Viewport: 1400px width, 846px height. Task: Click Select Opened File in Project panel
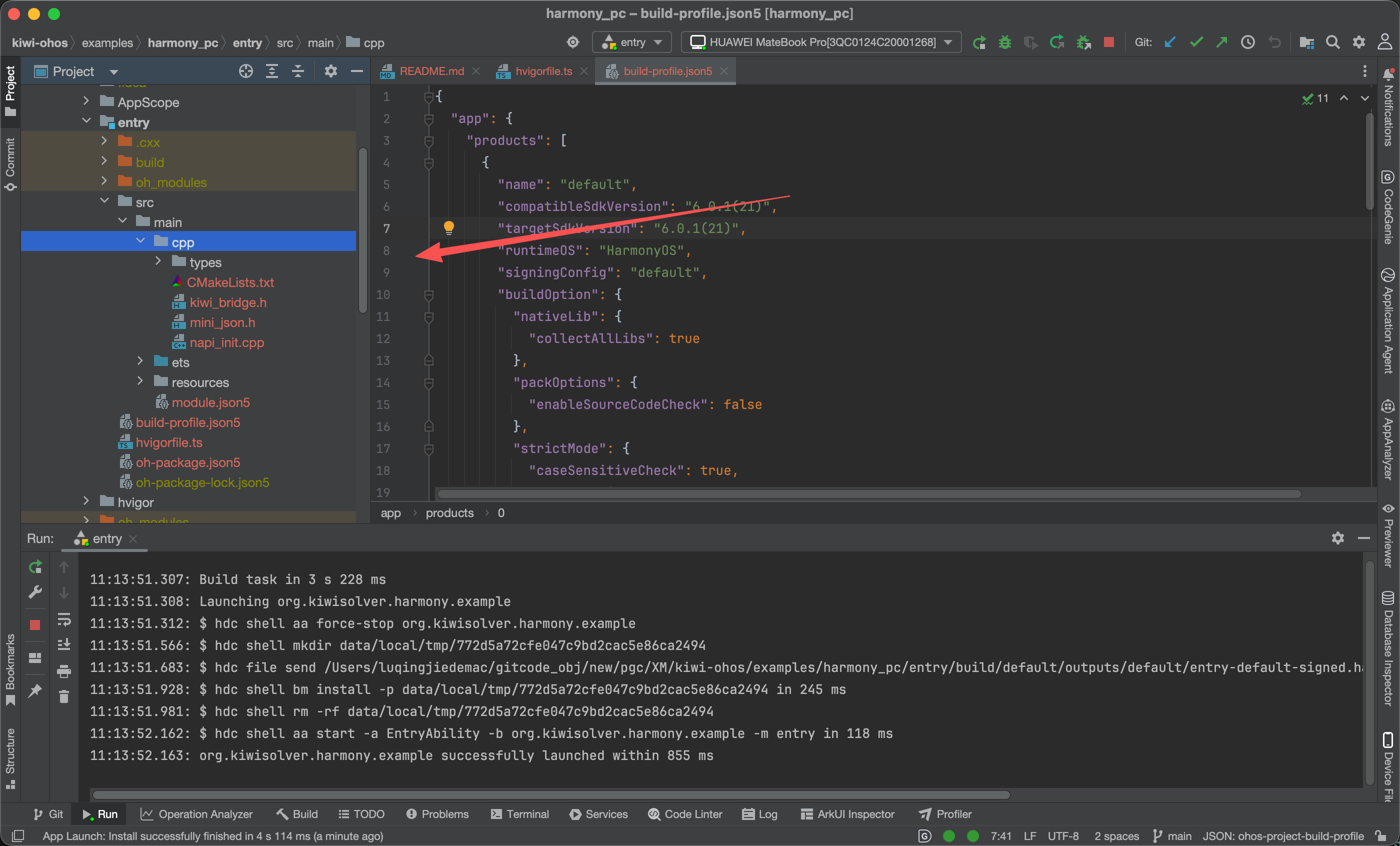pos(246,71)
